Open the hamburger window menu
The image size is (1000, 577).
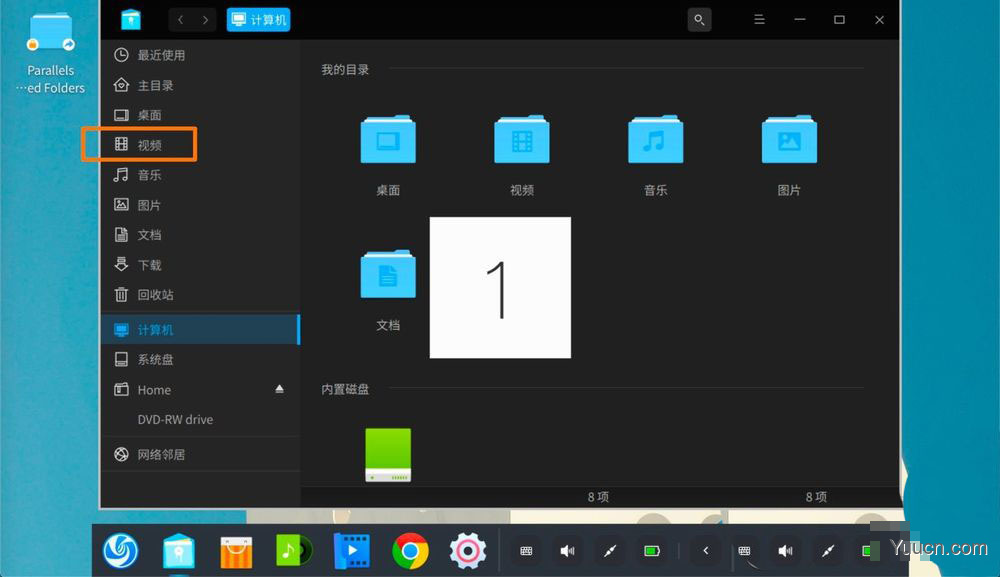[759, 19]
